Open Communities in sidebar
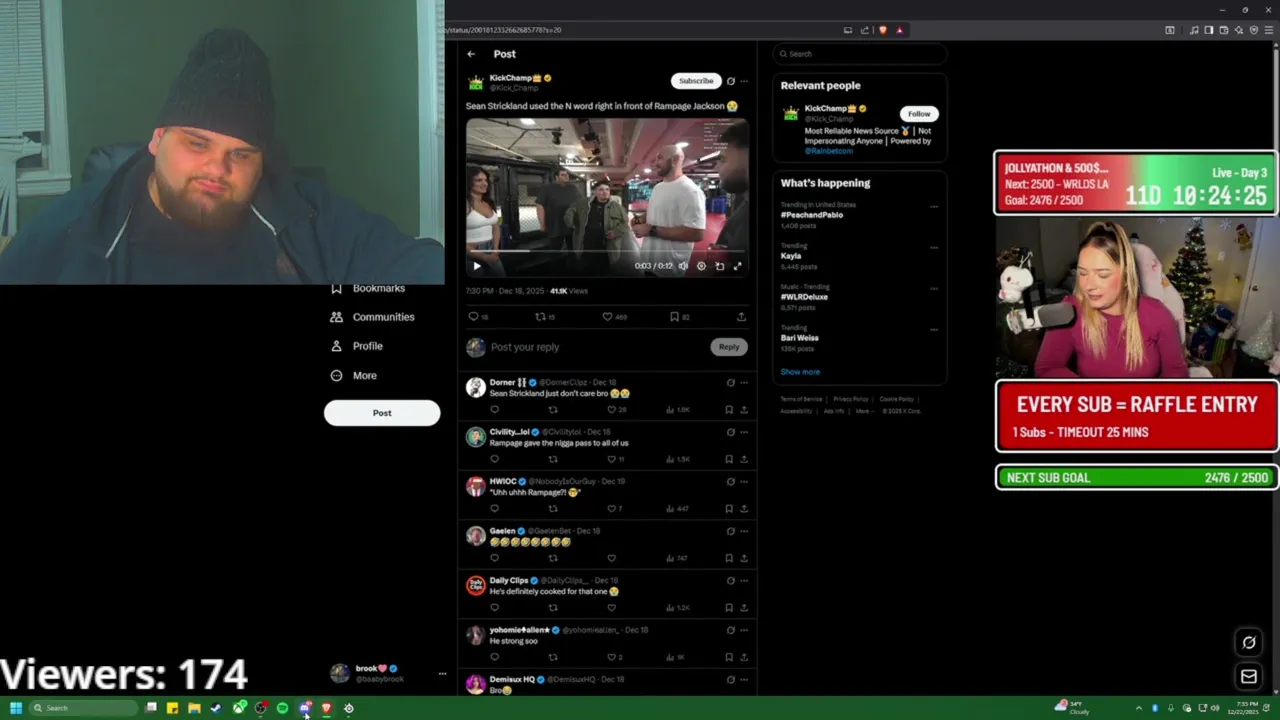Screen dimensions: 1280x720 click(x=372, y=317)
